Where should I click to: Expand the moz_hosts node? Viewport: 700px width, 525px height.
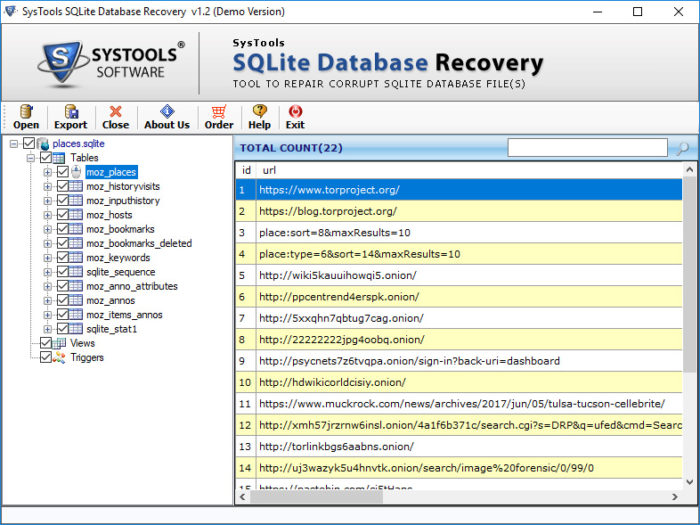[x=47, y=215]
